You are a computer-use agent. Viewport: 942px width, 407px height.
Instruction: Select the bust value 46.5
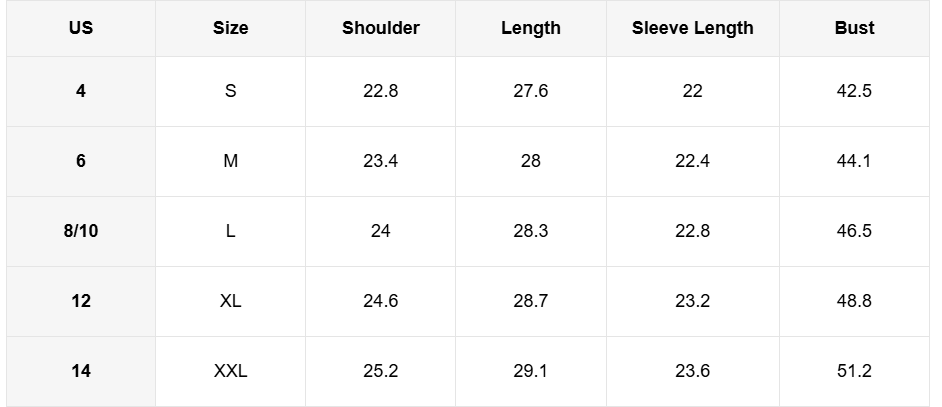tap(854, 231)
